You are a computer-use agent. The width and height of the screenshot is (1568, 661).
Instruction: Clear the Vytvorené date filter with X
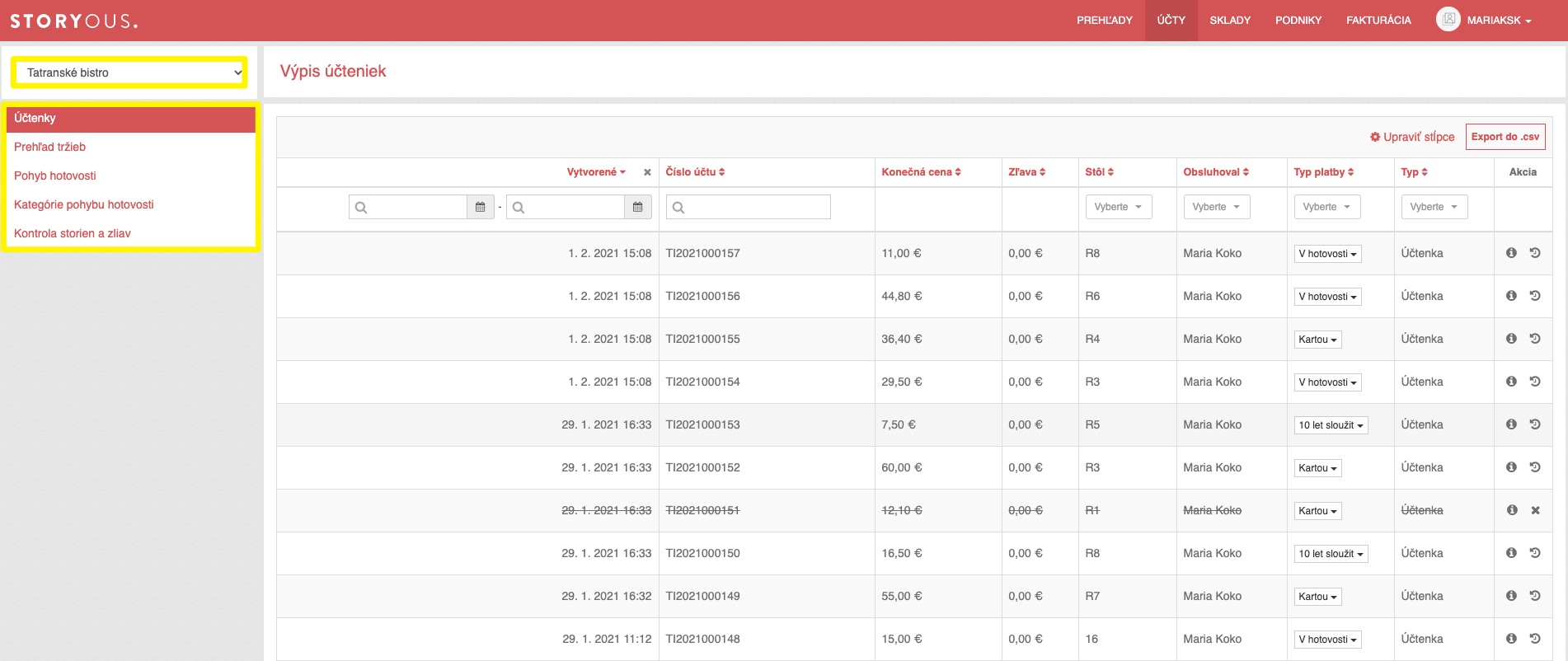point(647,172)
